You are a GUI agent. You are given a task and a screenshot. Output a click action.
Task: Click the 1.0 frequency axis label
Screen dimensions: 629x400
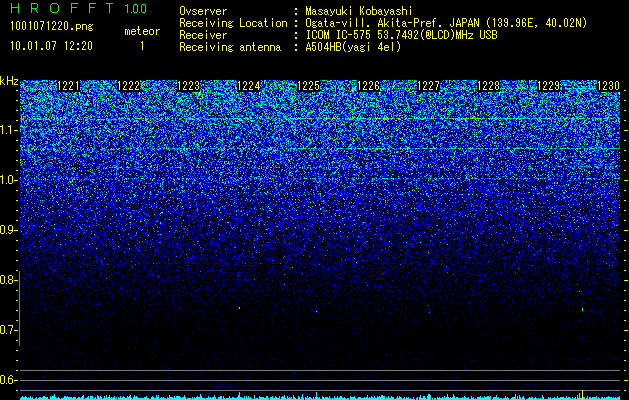[8, 180]
